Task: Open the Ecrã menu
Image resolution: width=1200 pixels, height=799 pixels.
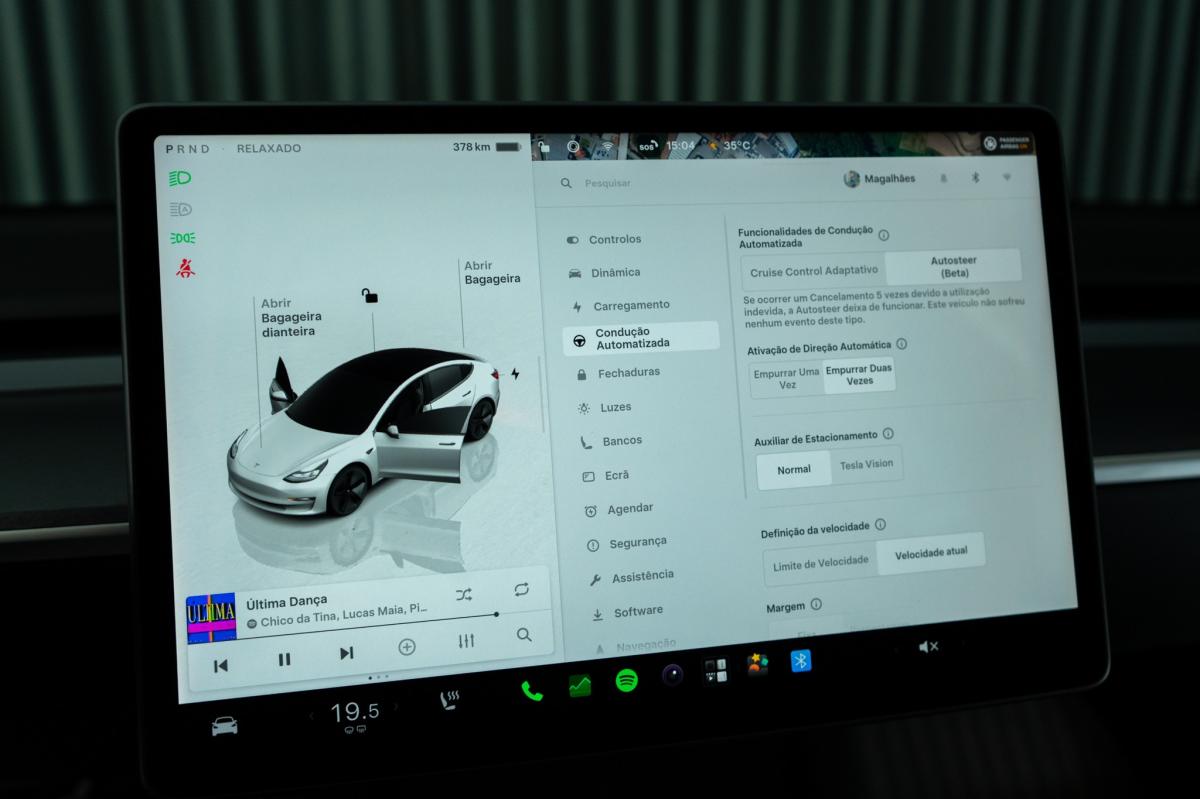Action: tap(605, 476)
